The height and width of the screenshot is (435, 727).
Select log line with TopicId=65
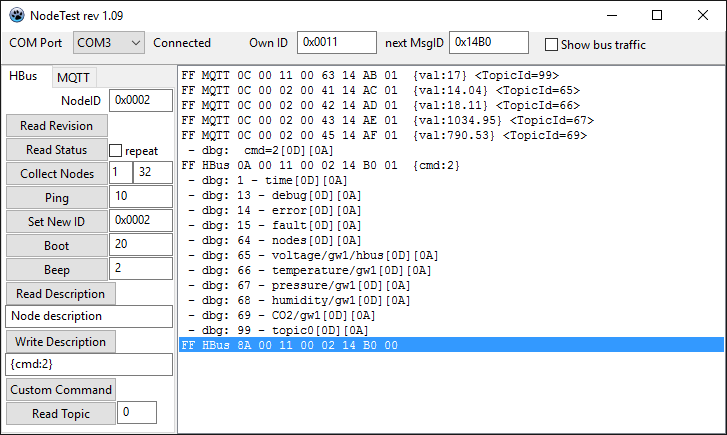pyautogui.click(x=451, y=90)
